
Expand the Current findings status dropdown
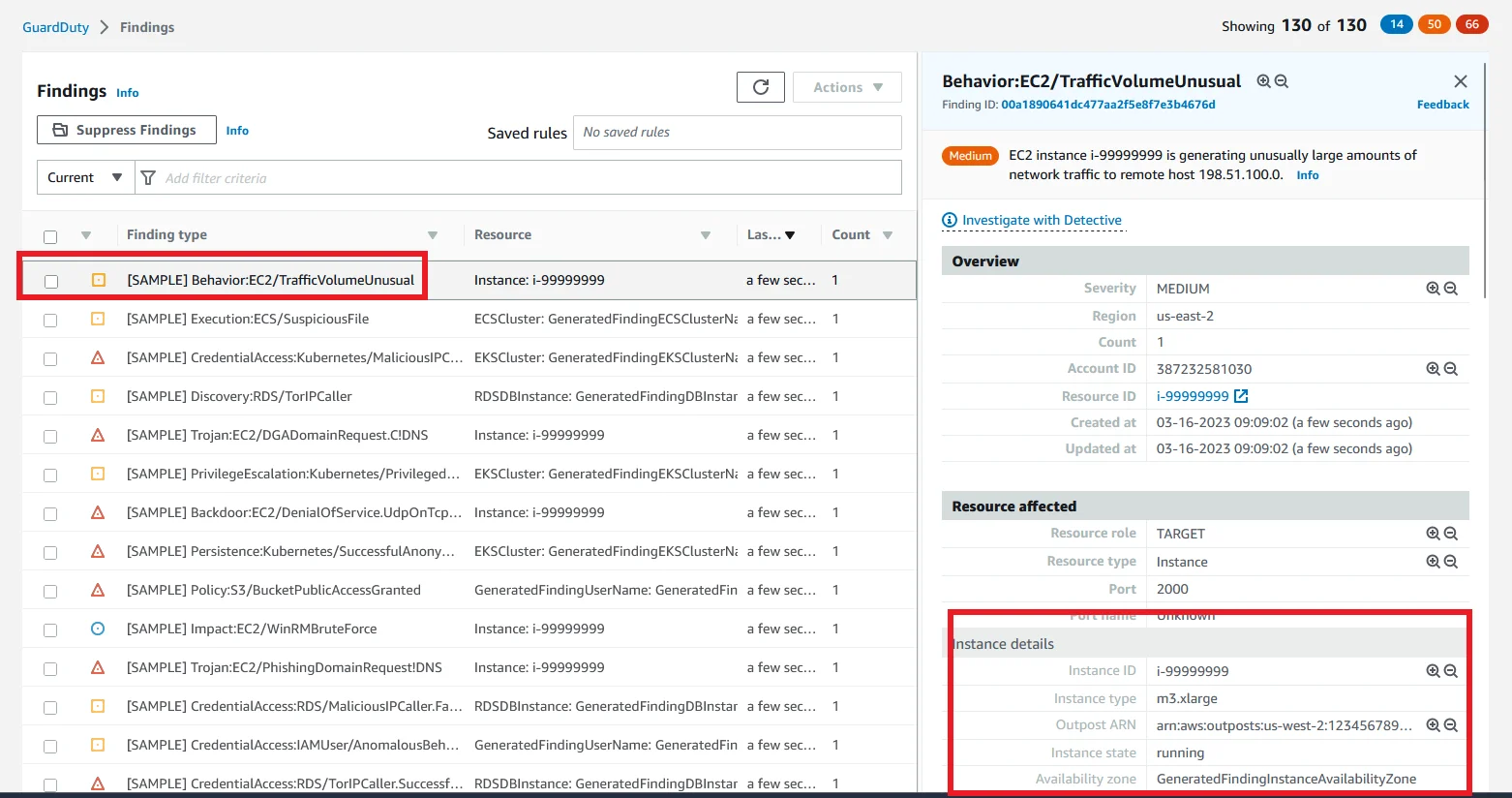tap(85, 178)
